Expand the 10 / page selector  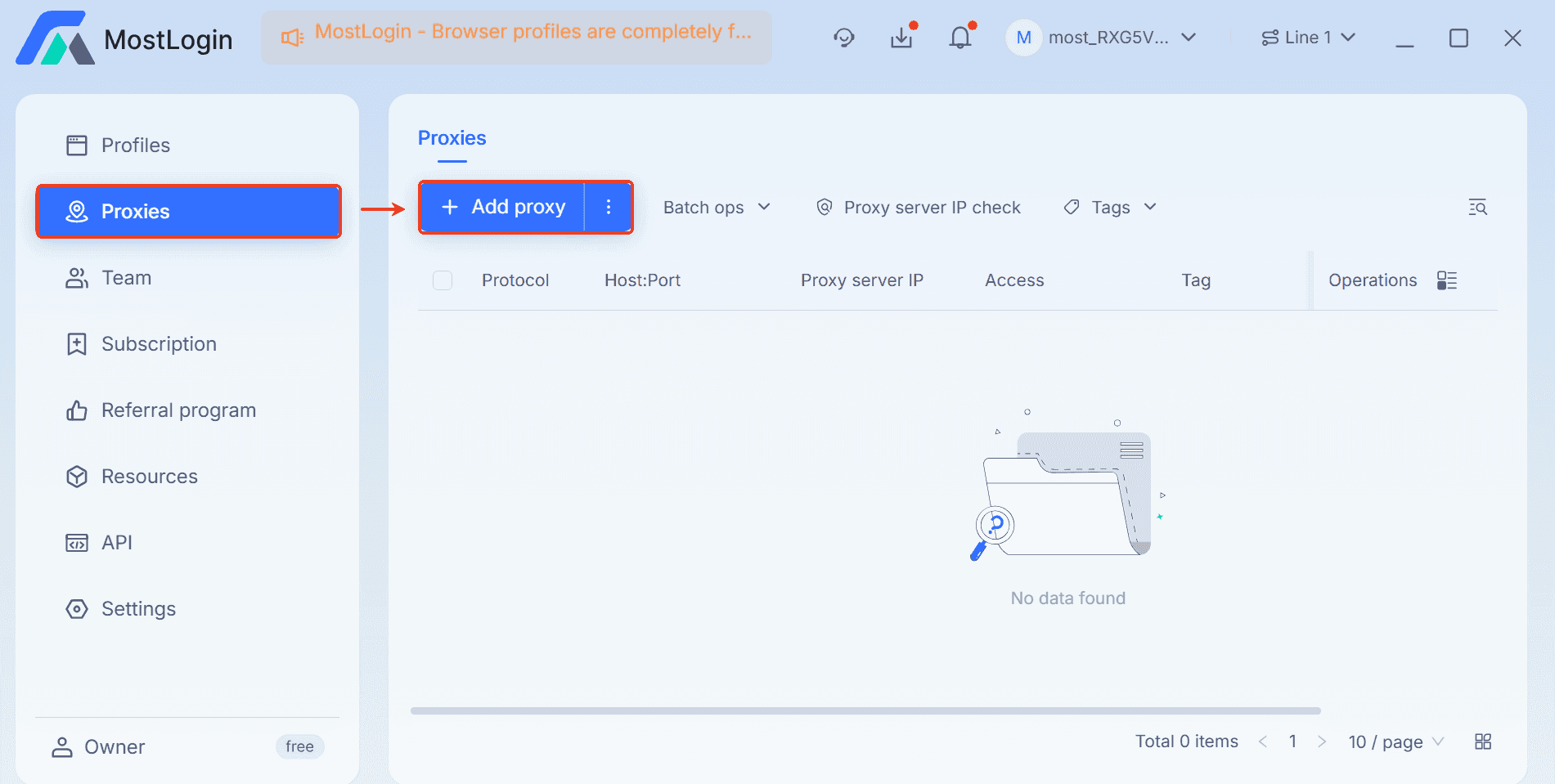(x=1395, y=741)
